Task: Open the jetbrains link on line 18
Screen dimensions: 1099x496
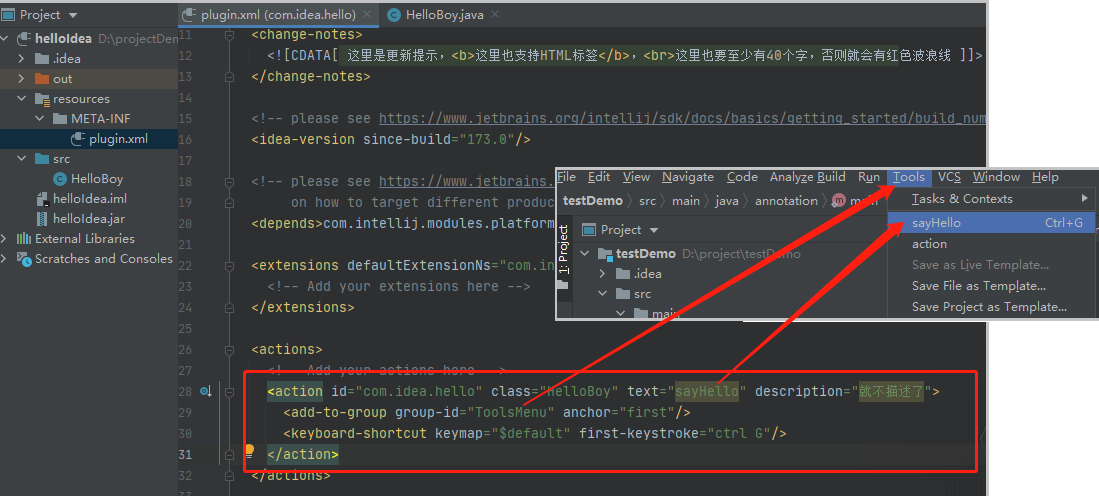Action: click(467, 181)
